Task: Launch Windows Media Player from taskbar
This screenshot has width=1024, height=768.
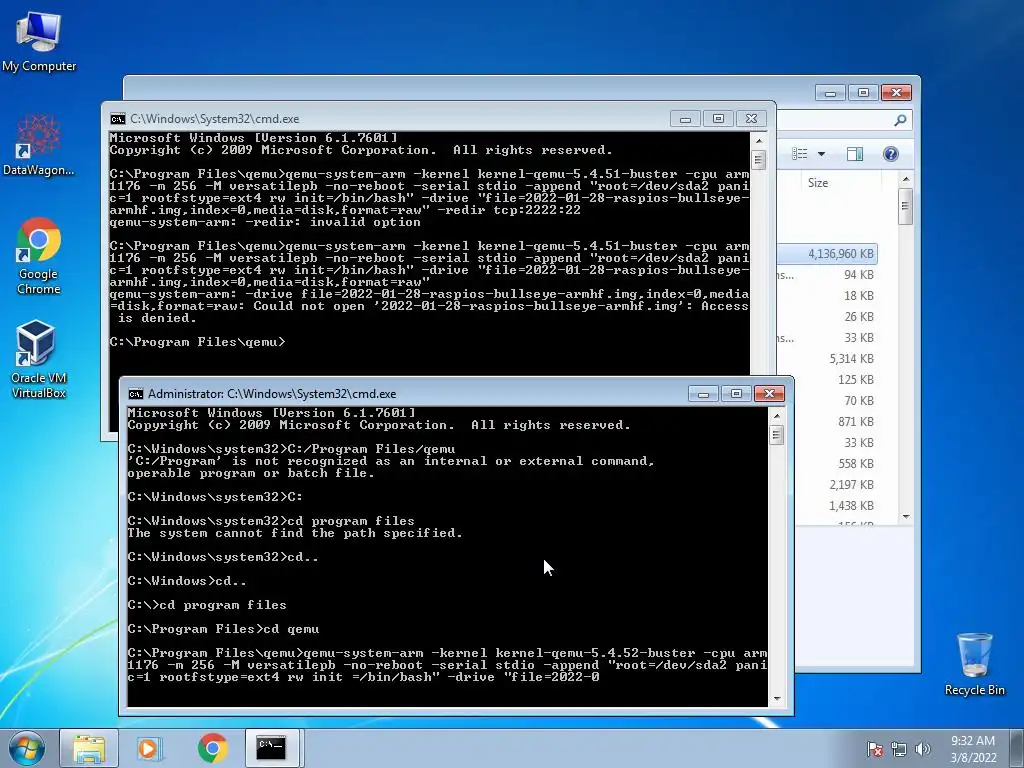Action: [x=148, y=748]
